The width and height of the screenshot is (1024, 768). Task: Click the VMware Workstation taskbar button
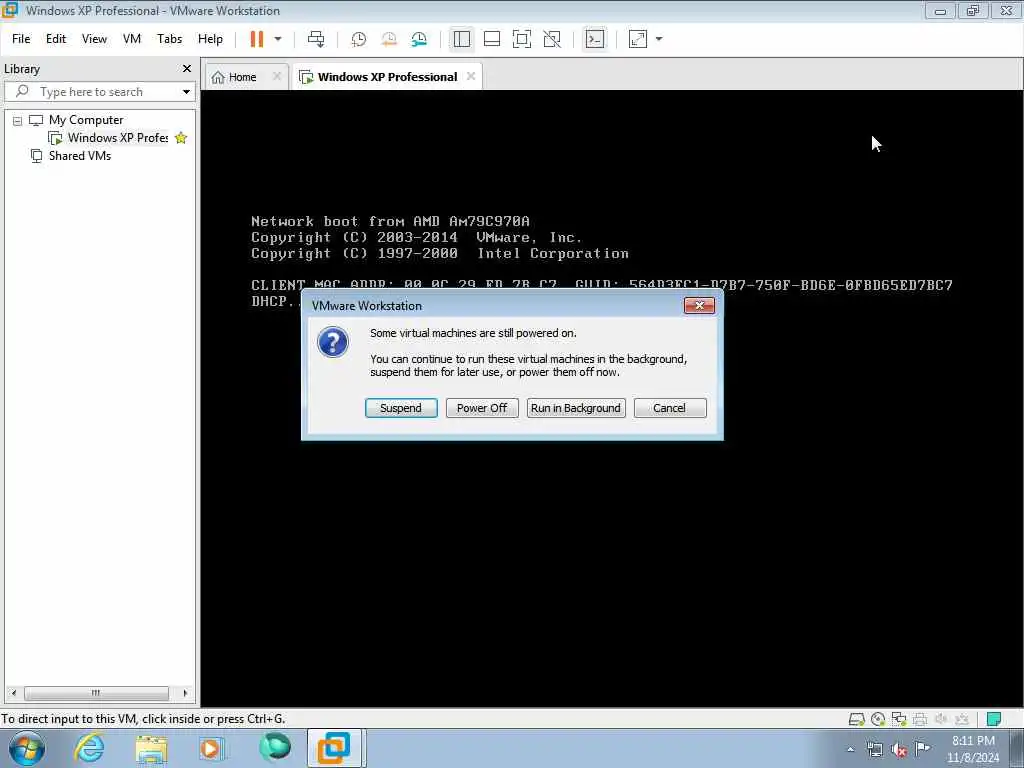point(334,748)
